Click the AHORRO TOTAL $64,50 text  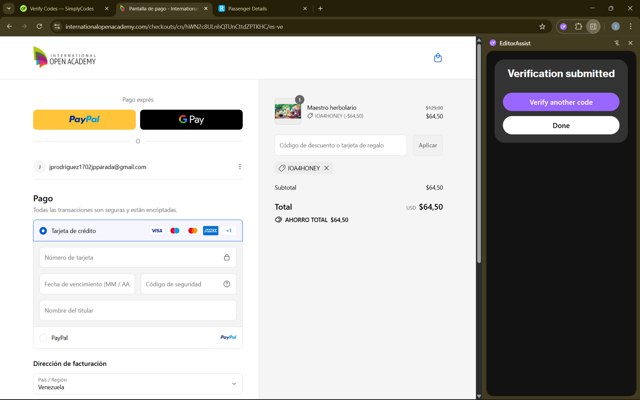pos(316,220)
